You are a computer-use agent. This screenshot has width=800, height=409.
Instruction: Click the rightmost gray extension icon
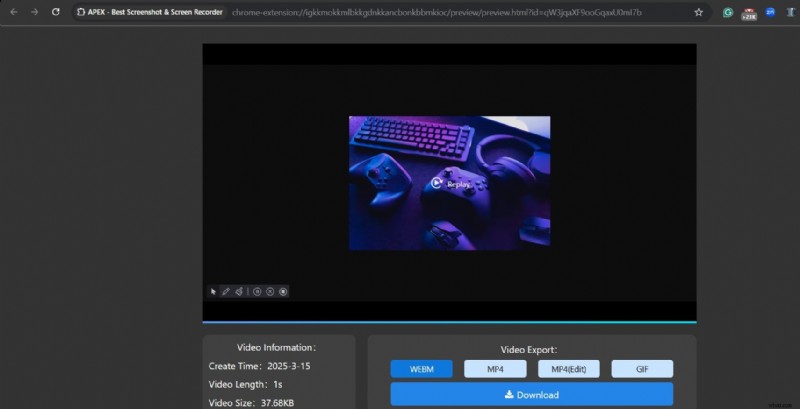pyautogui.click(x=791, y=13)
